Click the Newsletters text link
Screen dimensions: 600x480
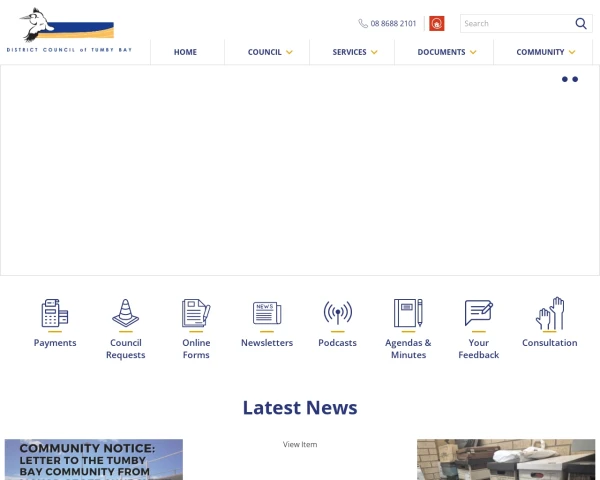pos(267,343)
